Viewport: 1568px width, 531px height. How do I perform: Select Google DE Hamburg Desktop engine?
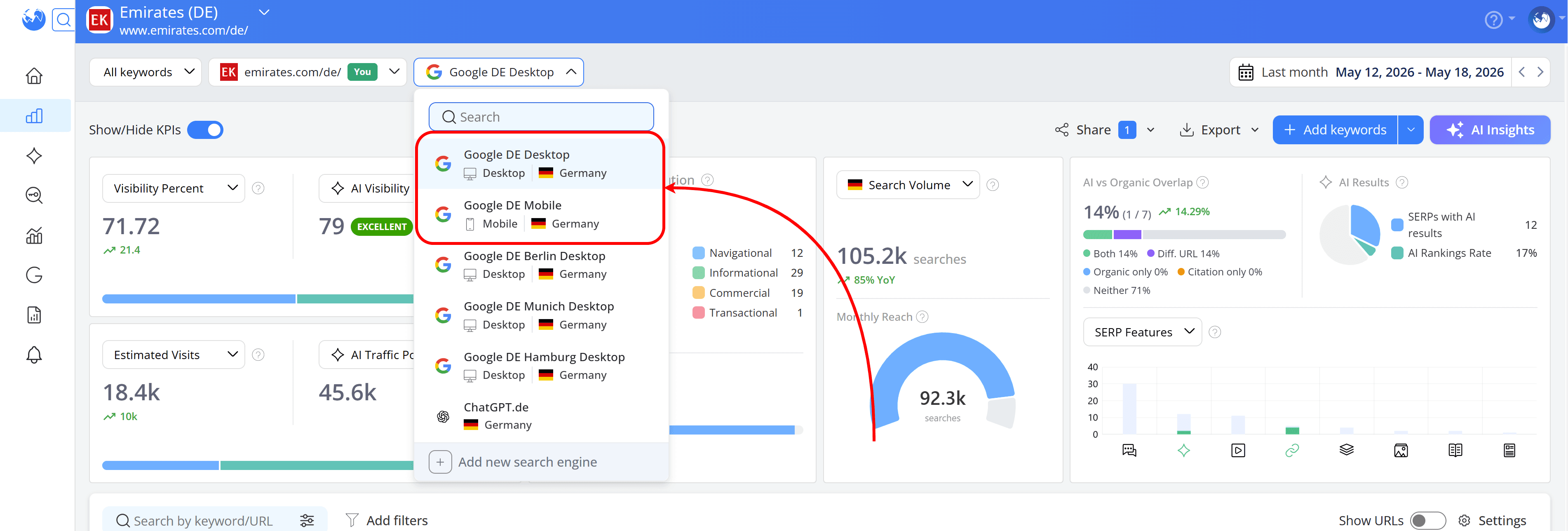(x=540, y=366)
